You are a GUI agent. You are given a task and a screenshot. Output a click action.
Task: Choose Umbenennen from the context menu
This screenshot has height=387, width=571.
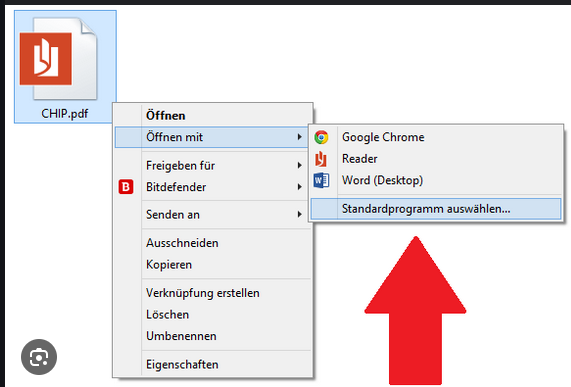tap(213, 336)
